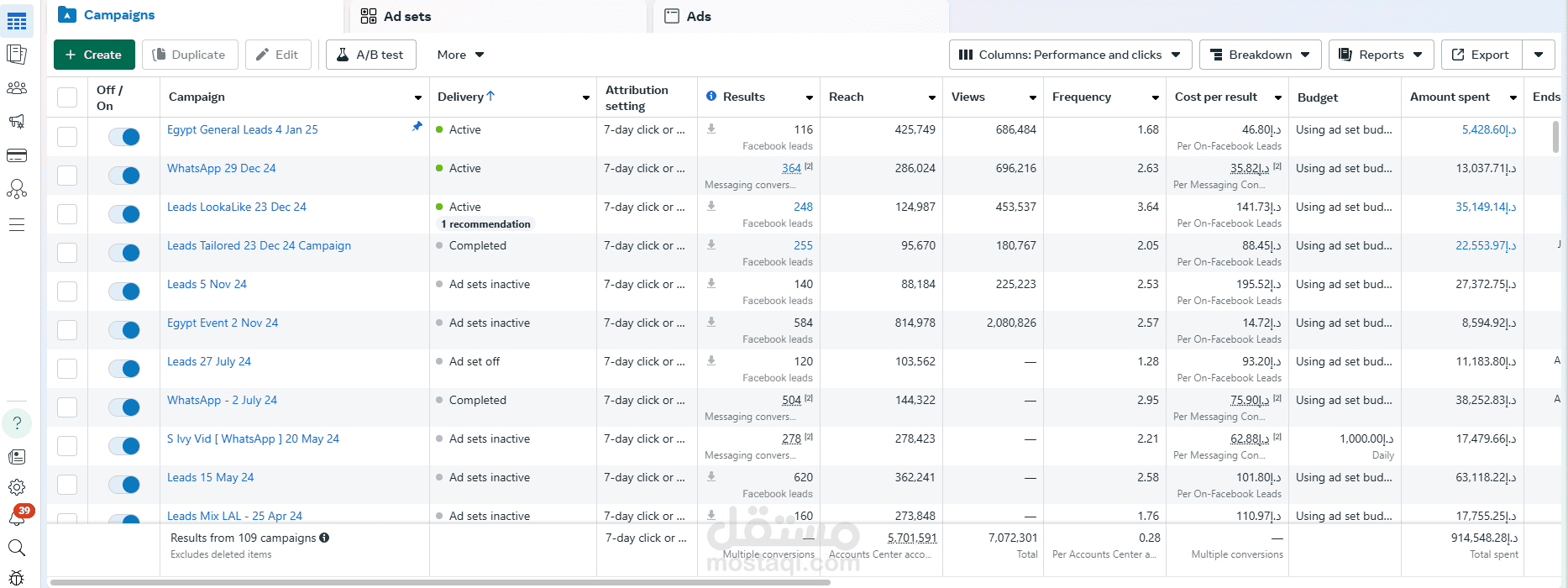This screenshot has width=1568, height=588.
Task: Open the Leads LookaLike 23 Dec 24 campaign link
Action: pyautogui.click(x=237, y=207)
